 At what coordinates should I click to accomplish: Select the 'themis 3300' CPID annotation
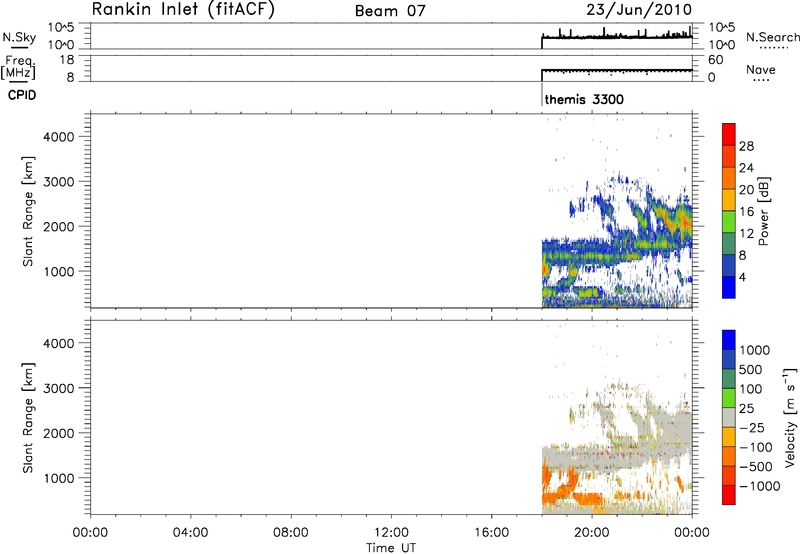(584, 99)
